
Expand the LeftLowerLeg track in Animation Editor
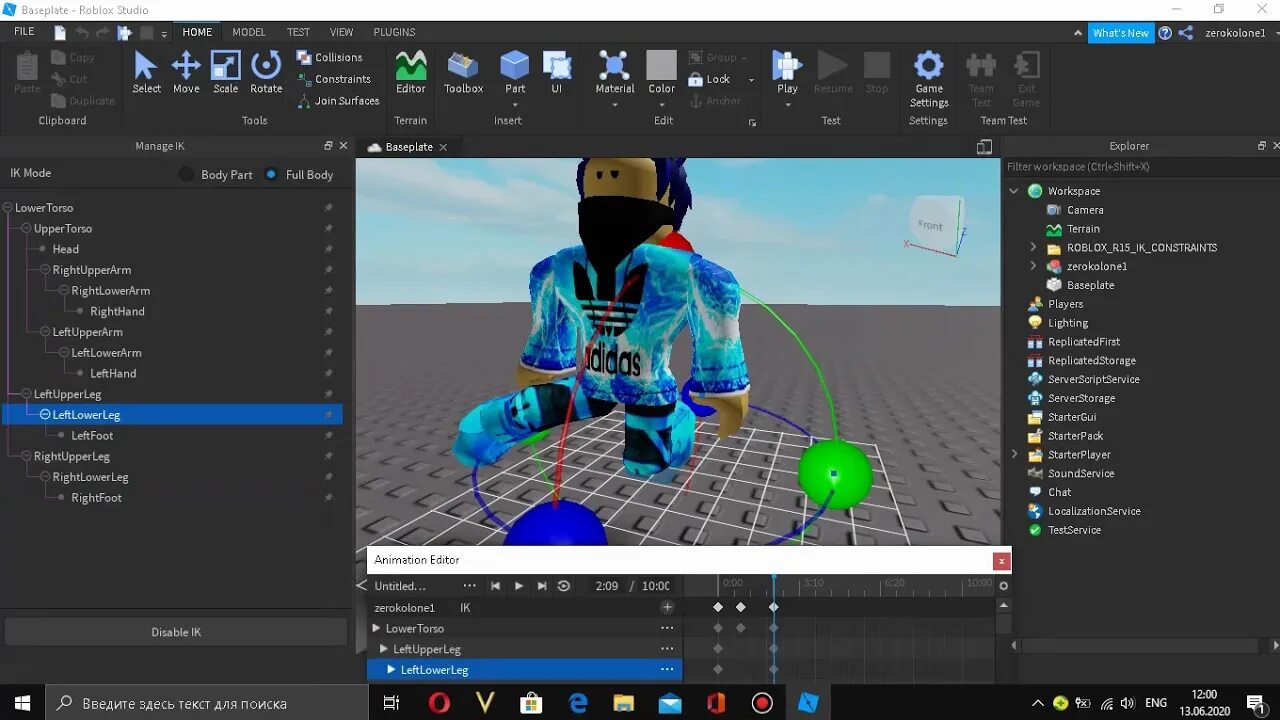pos(391,670)
